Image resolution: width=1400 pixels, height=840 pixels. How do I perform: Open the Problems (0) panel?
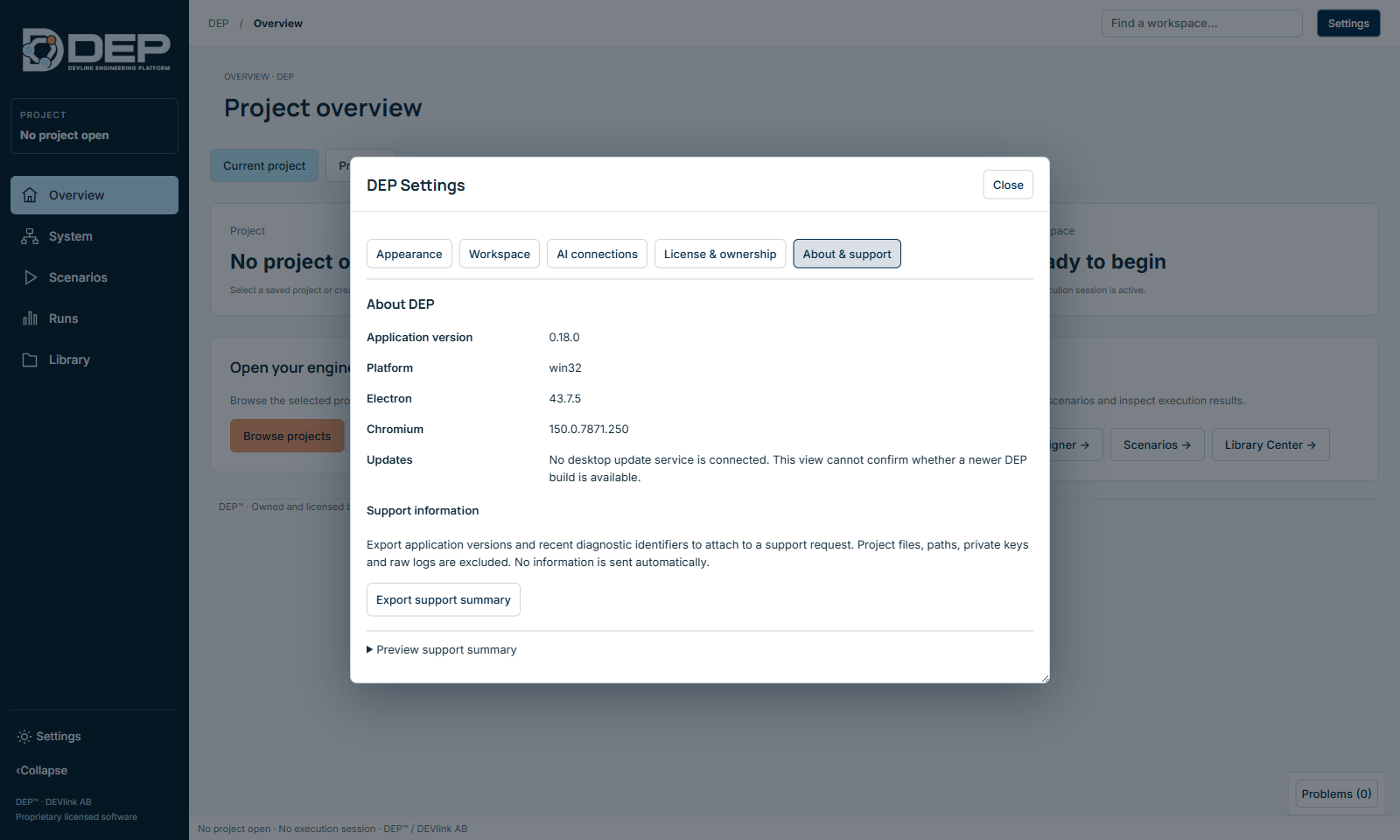[1336, 794]
